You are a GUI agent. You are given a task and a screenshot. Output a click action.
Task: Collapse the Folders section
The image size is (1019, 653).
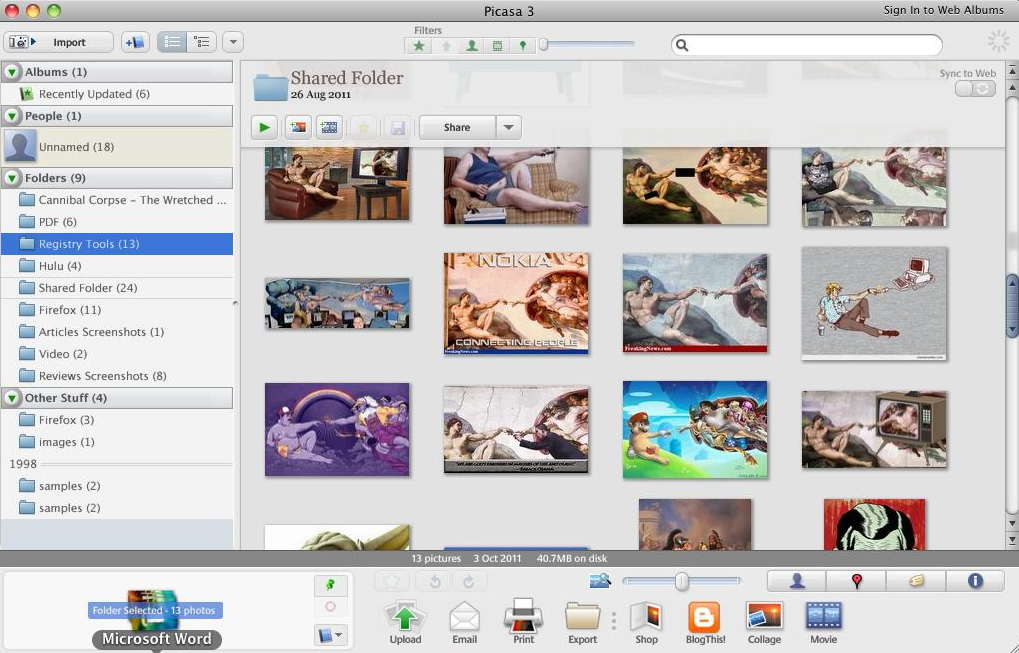coord(12,177)
